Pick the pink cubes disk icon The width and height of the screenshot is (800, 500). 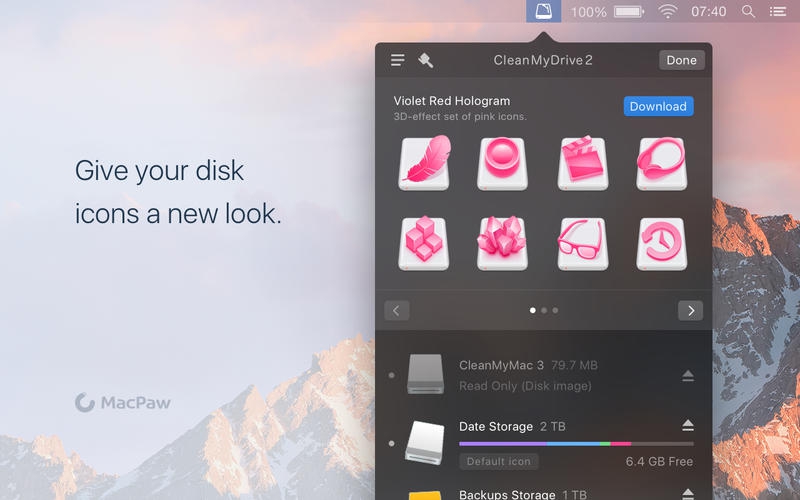coord(424,243)
